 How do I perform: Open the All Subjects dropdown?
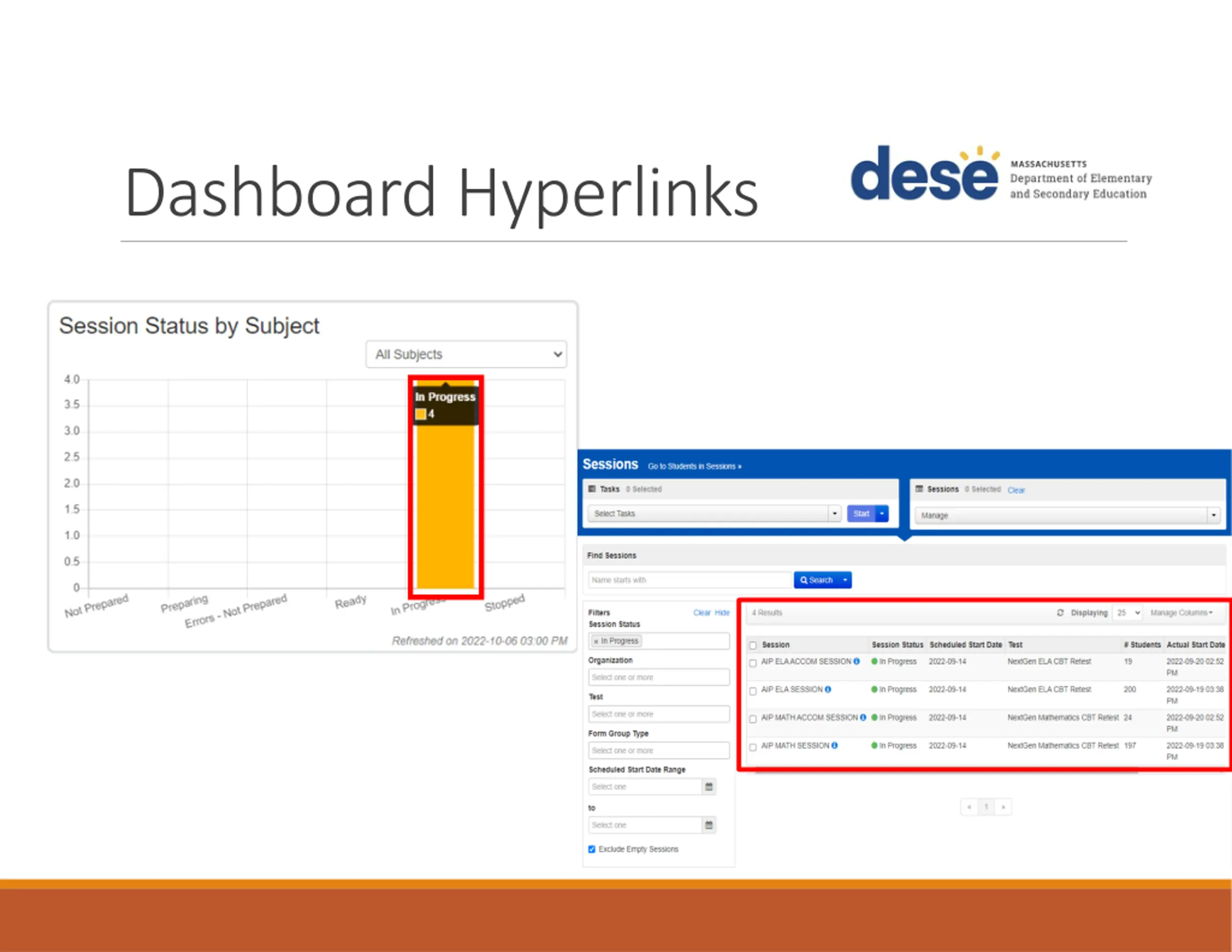[466, 354]
